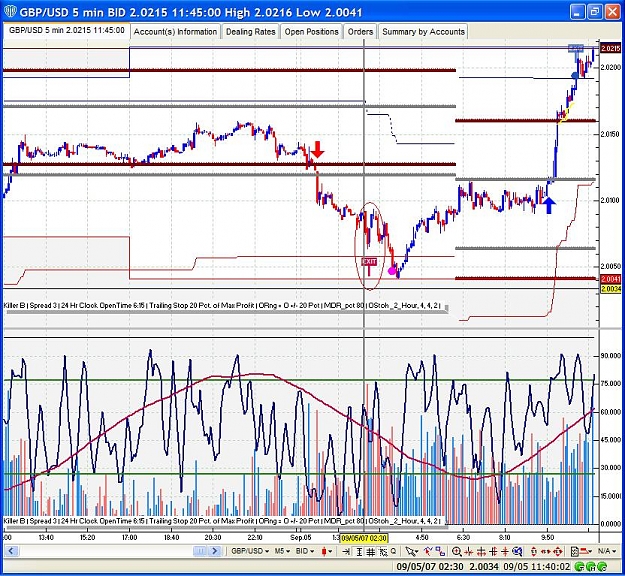Toggle the dotted crosshair grid icon

pos(383,551)
